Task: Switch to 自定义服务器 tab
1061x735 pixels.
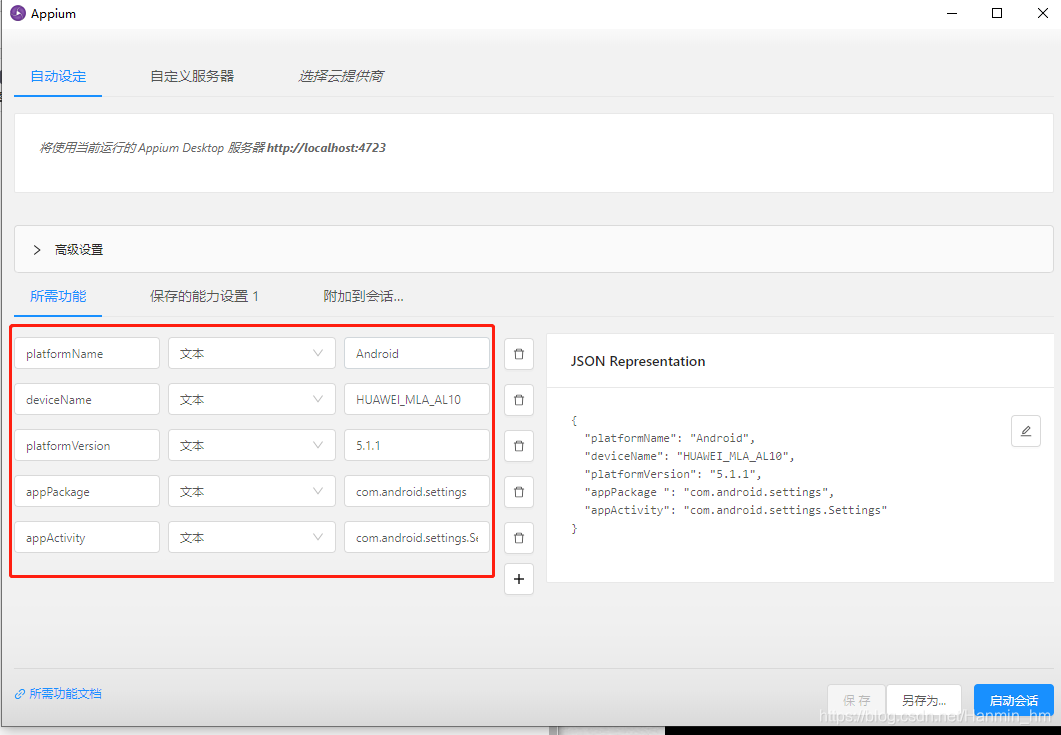Action: (192, 76)
